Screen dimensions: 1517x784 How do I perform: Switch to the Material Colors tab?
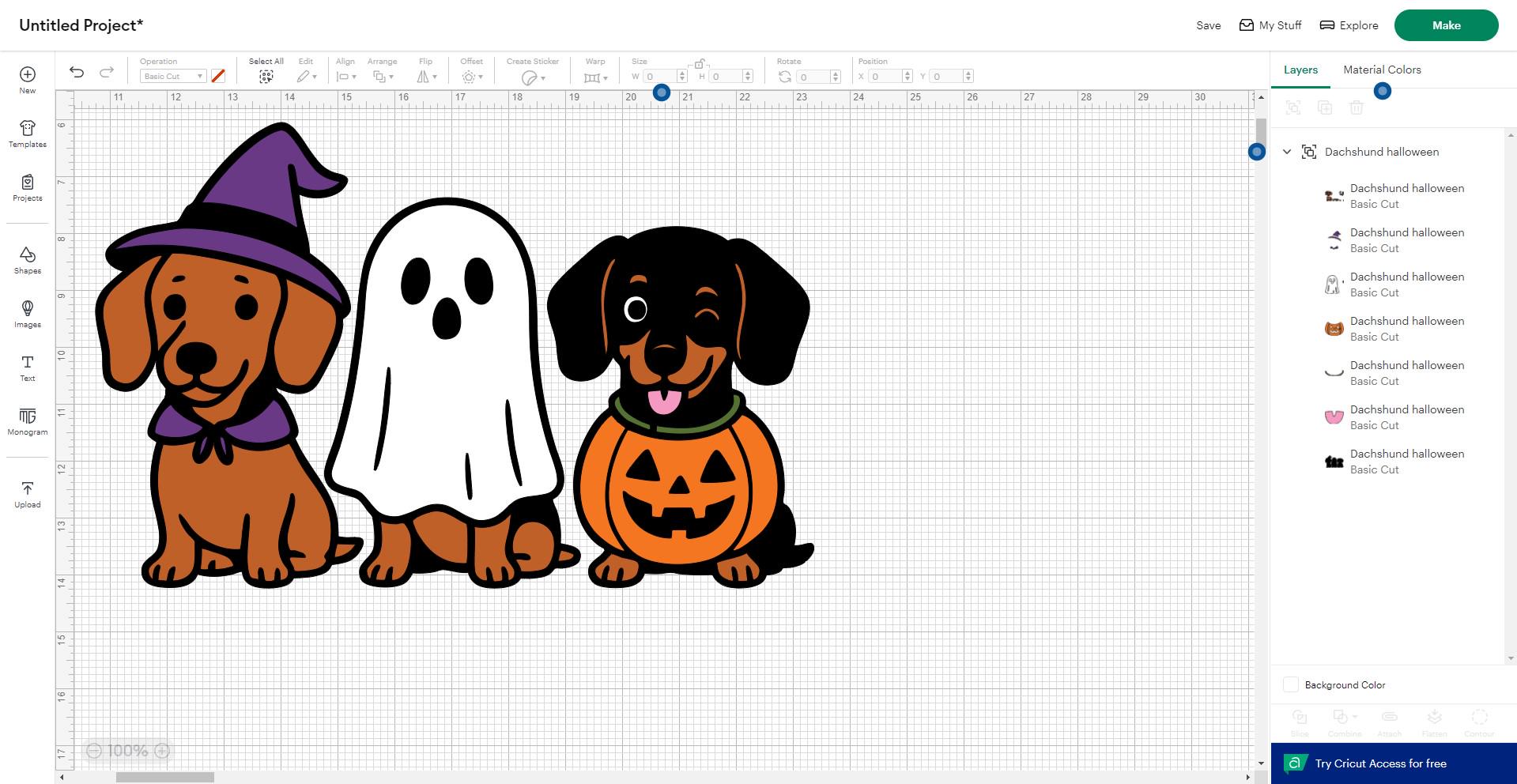coord(1382,70)
